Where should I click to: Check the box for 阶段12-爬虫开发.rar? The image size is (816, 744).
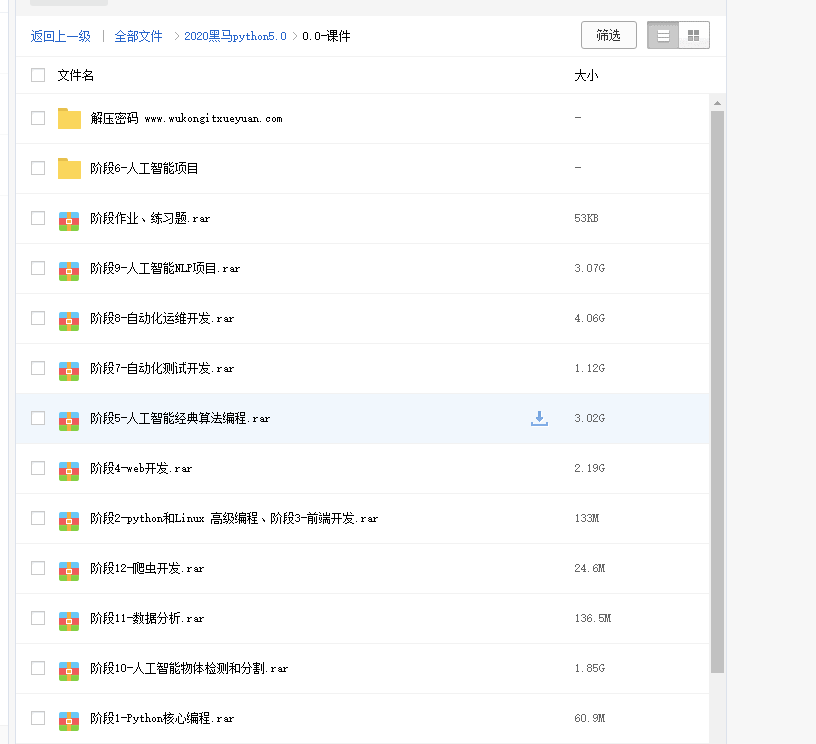tap(38, 568)
